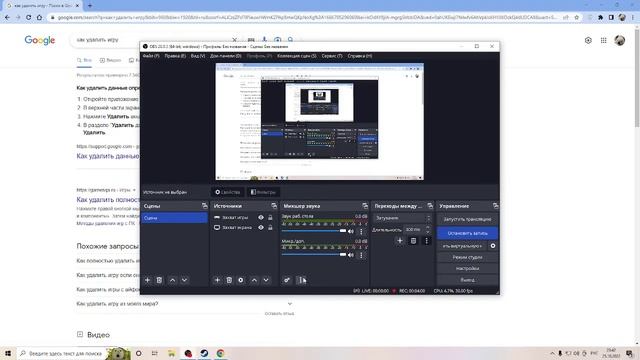Screen dimensions: 640x360
Task: Select the Сцена item in scenes list
Action: 174,218
